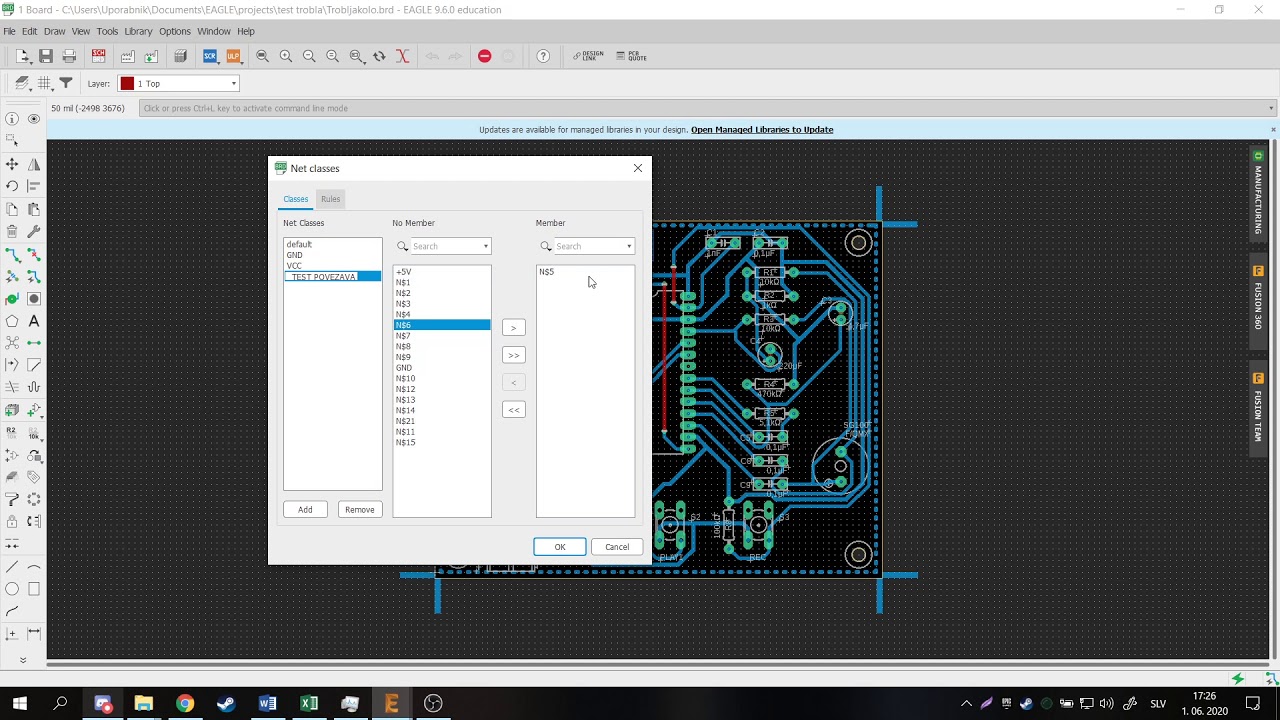Open Excel from the Windows taskbar
This screenshot has width=1280, height=720.
(309, 704)
